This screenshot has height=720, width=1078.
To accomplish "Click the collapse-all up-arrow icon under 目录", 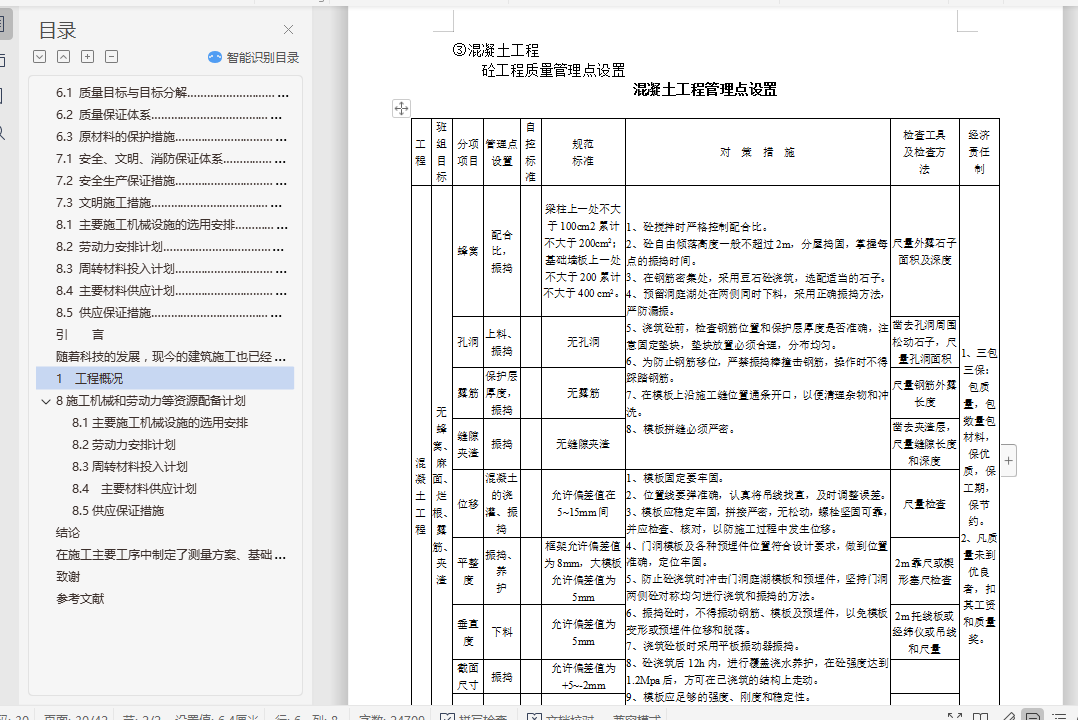I will point(63,56).
